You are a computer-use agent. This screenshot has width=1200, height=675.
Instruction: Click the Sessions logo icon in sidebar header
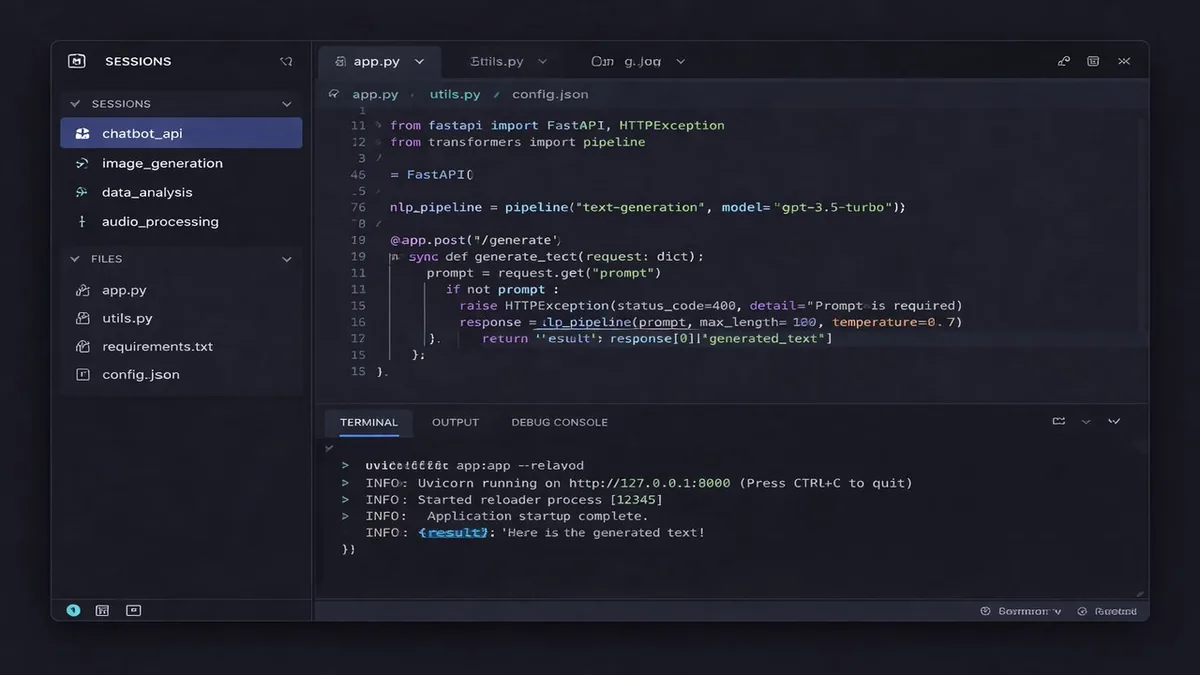77,61
